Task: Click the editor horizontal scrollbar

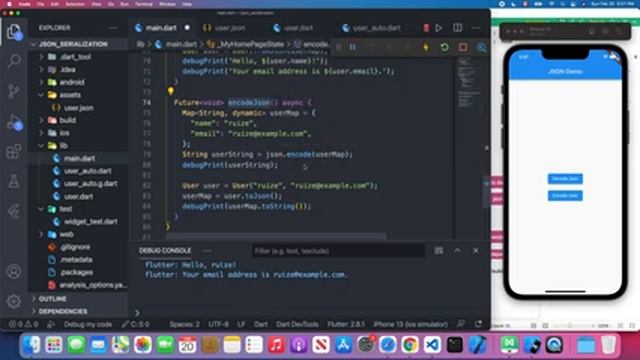Action: tap(276, 236)
